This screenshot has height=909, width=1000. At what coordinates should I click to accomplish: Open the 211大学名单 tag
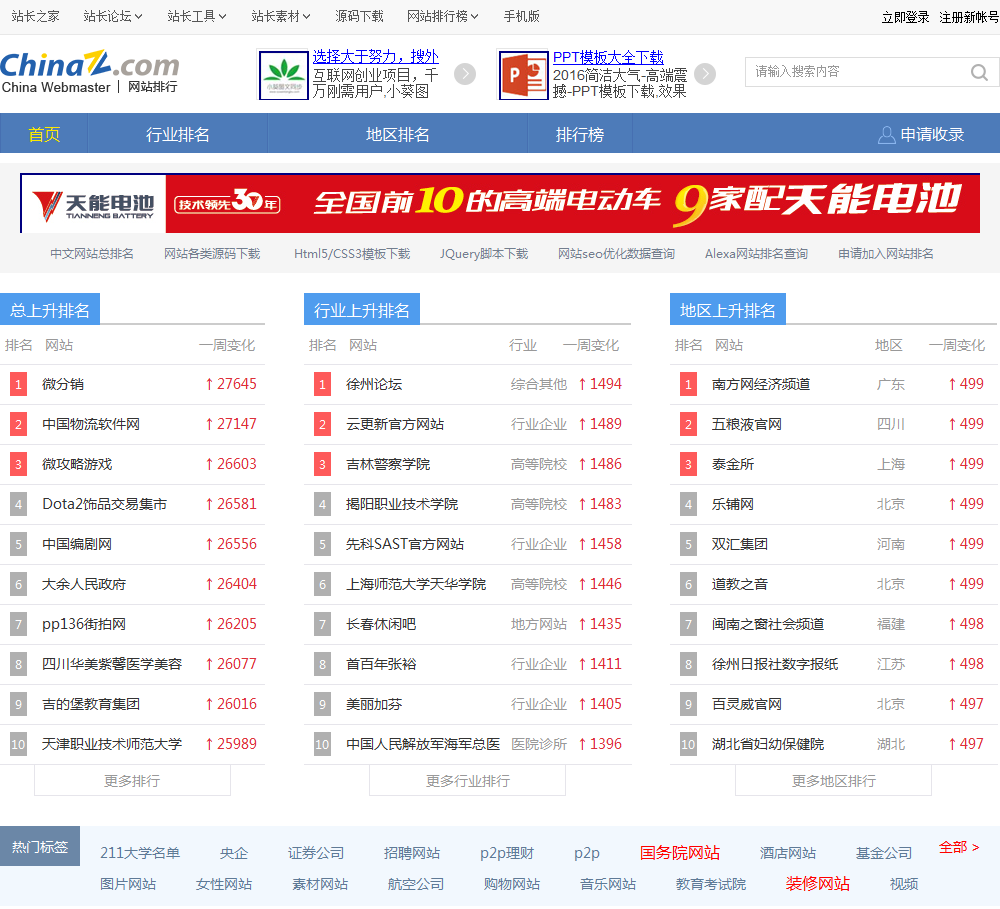140,853
